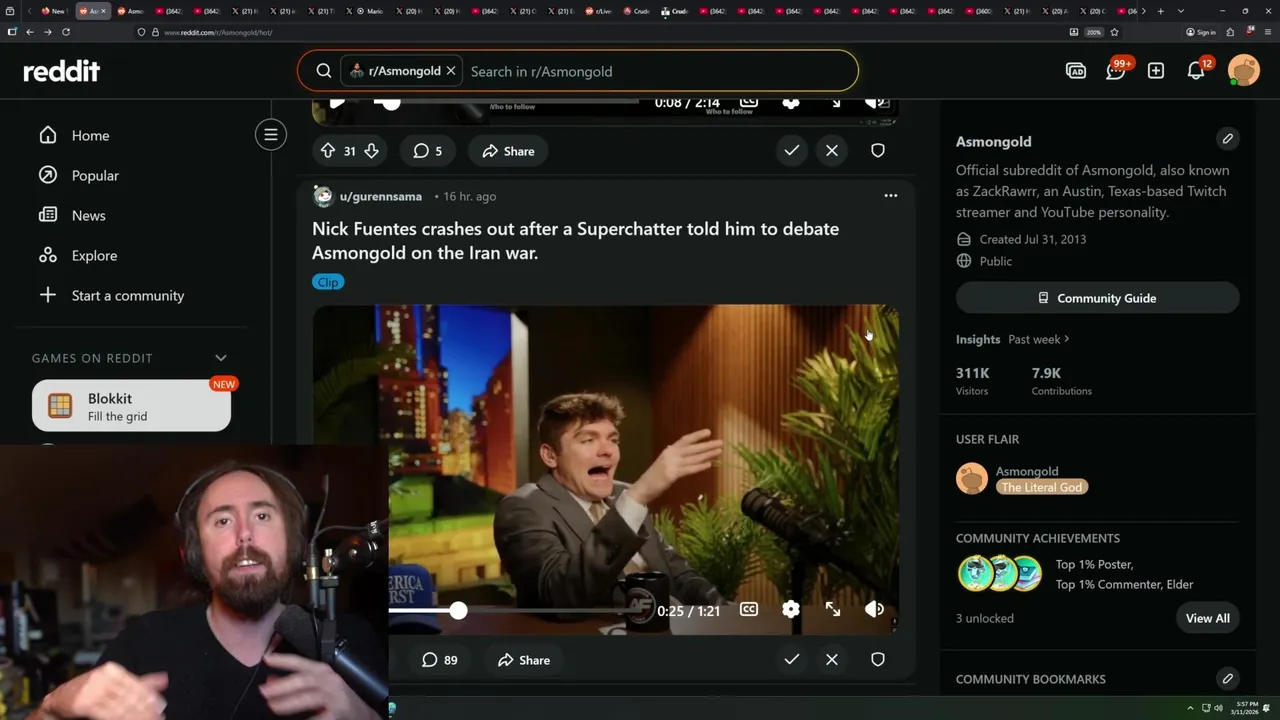Mute the top video volume
Viewport: 1280px width, 720px height.
click(x=876, y=102)
